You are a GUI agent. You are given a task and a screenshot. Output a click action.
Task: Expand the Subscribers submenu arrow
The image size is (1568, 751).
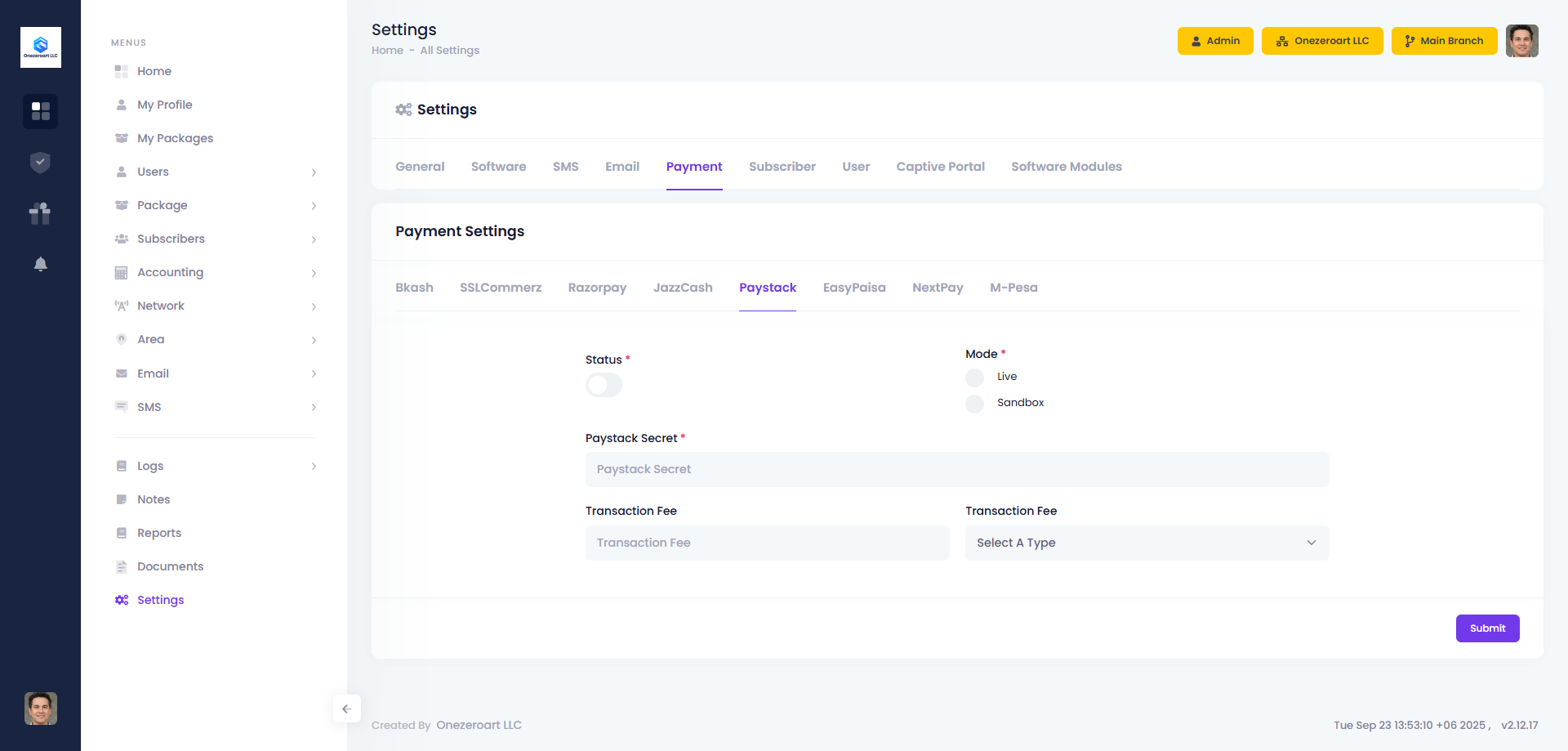(x=314, y=239)
